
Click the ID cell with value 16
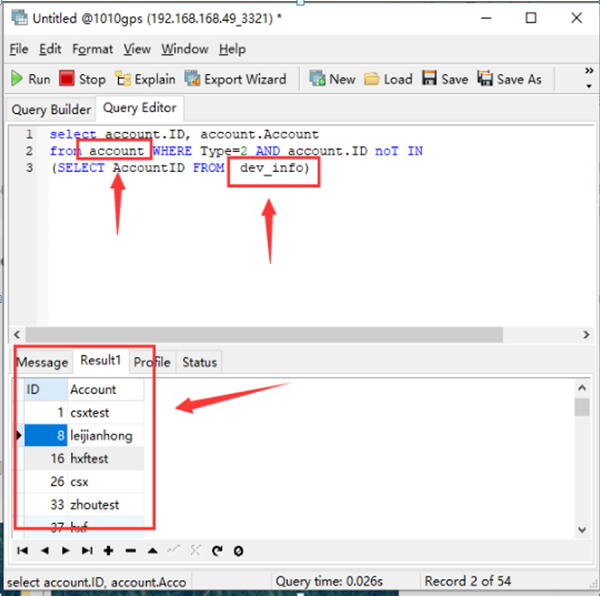46,458
